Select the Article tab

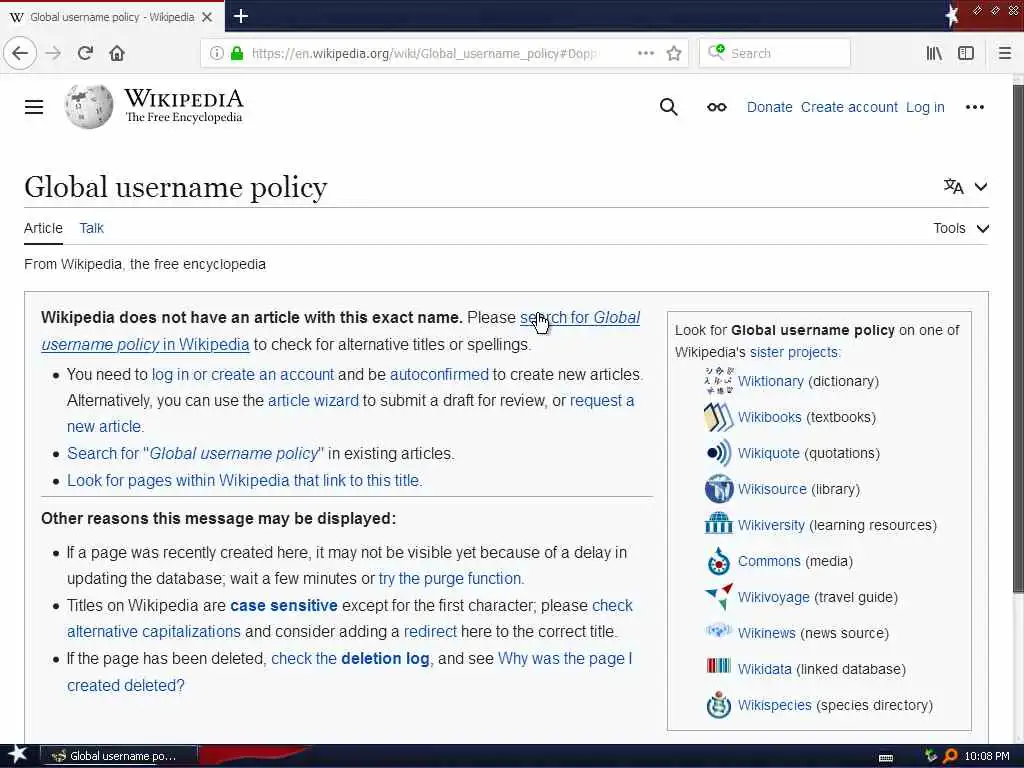pyautogui.click(x=43, y=228)
